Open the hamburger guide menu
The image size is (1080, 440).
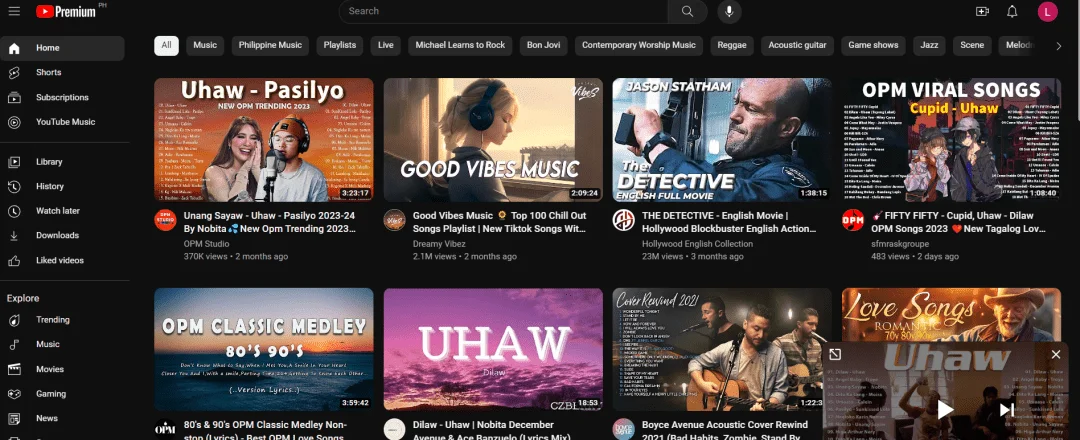point(14,11)
